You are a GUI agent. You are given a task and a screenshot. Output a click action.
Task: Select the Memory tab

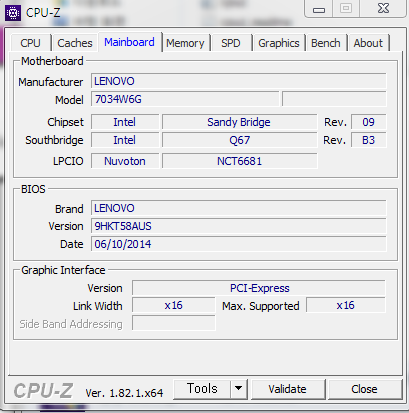(185, 43)
